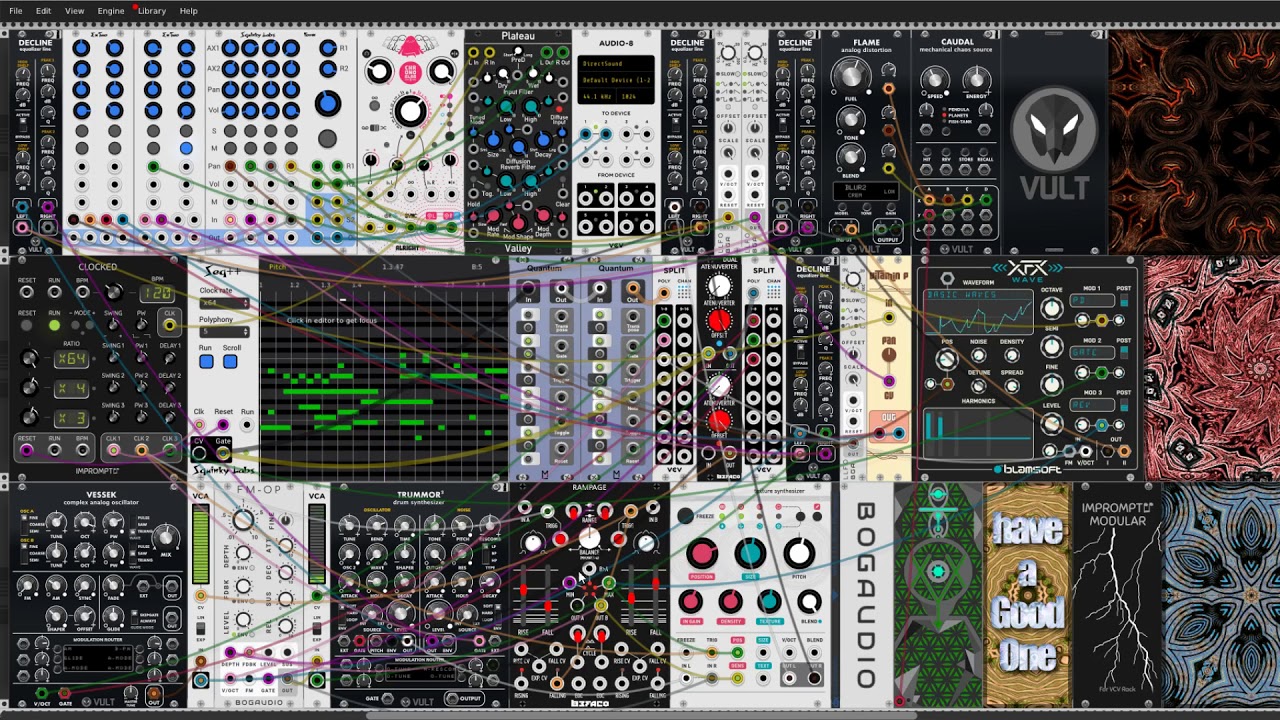Toggle the green Clocked RUN button
The height and width of the screenshot is (720, 1280).
54,325
